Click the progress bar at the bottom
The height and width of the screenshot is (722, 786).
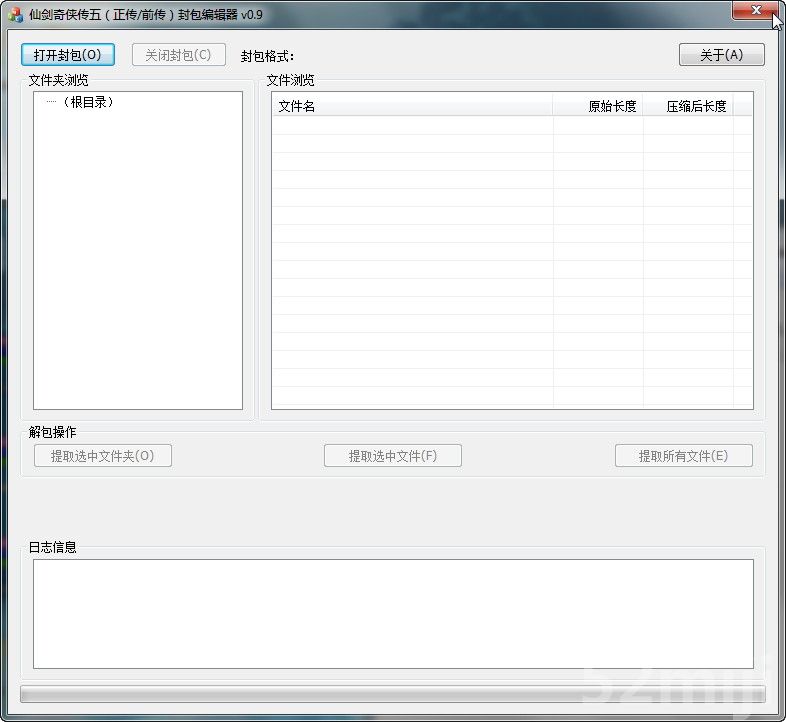coord(392,694)
